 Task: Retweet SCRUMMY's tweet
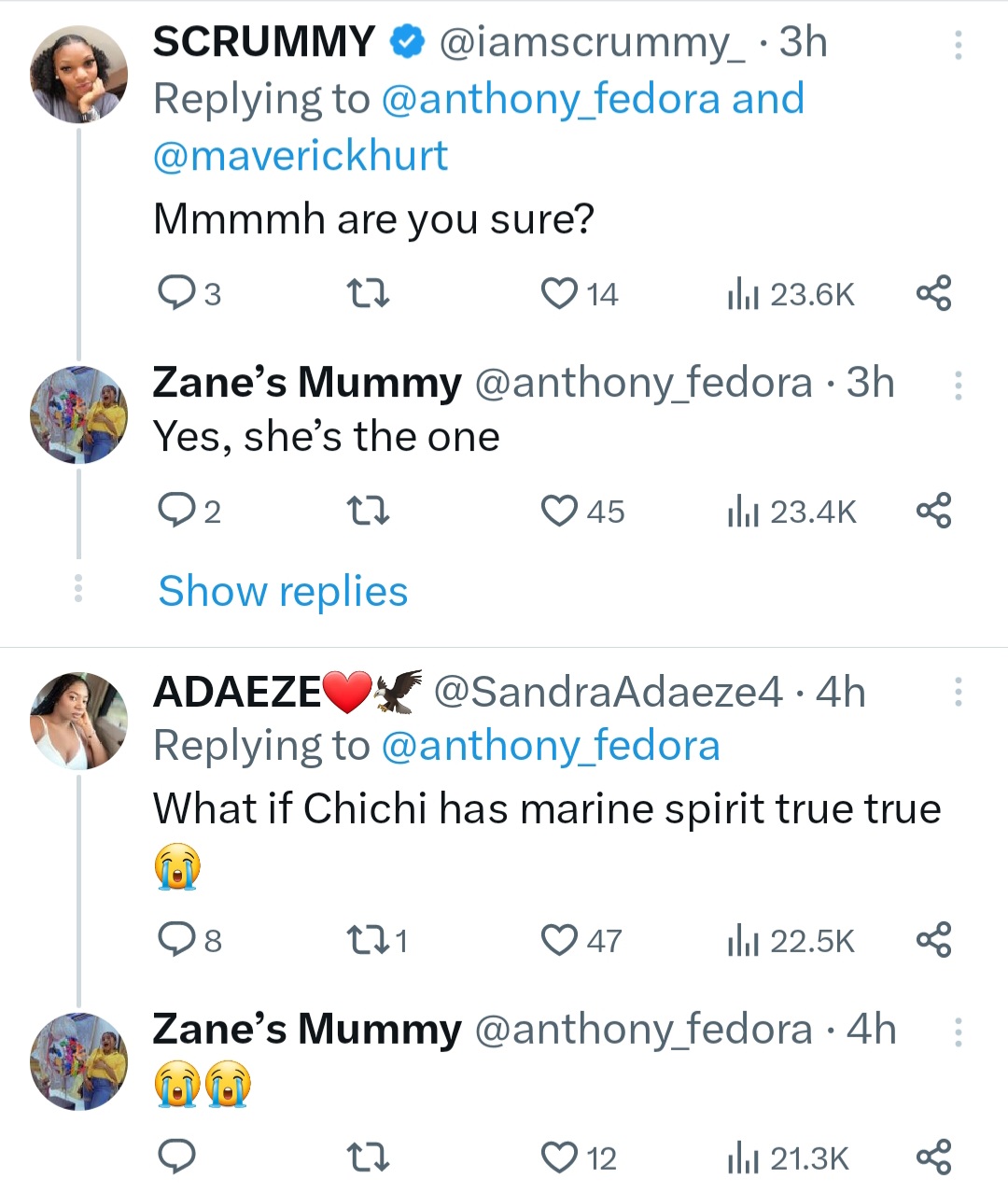tap(368, 292)
